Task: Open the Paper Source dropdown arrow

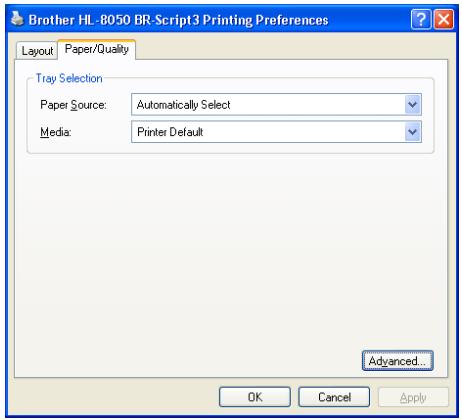Action: 413,105
